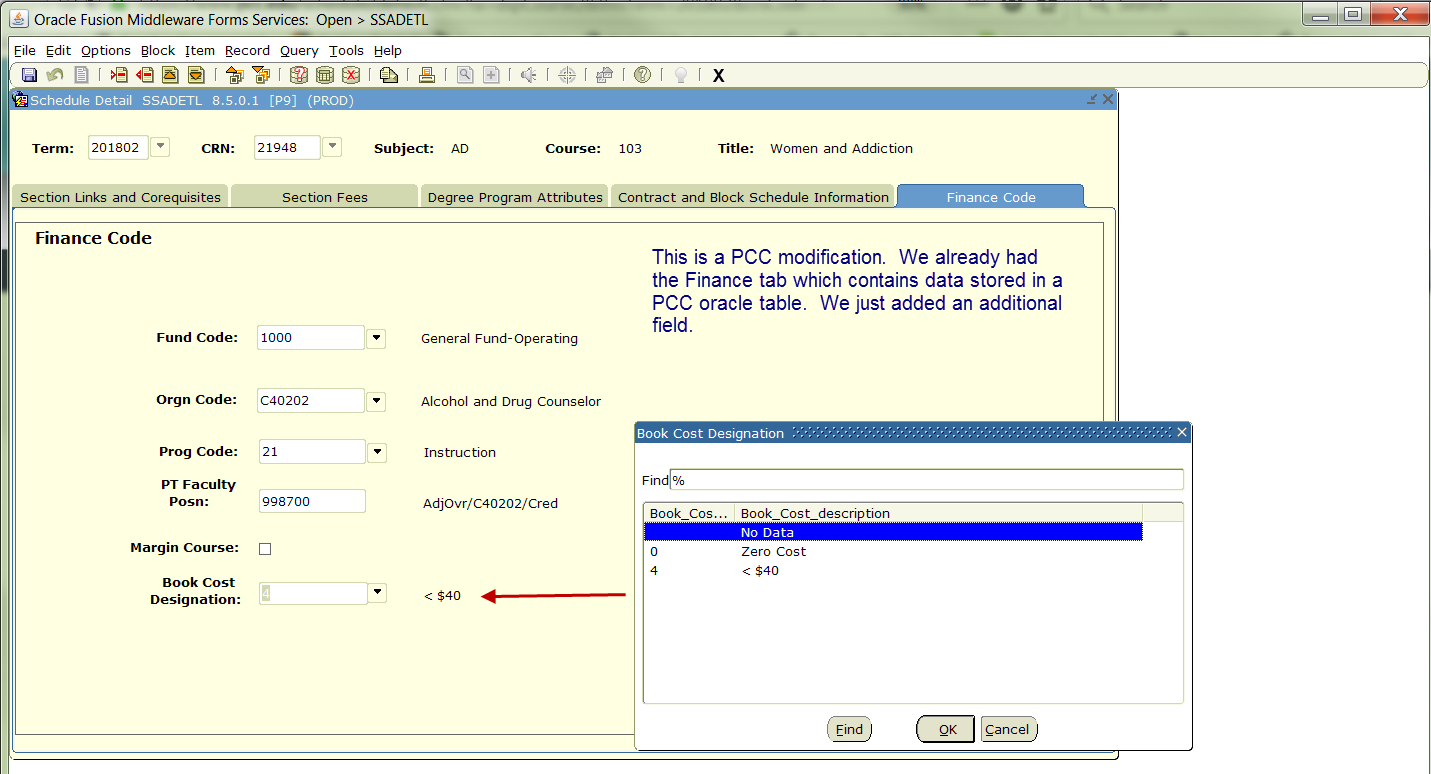Screen dimensions: 1431x774
Task: Click the magnifier display document icon
Action: point(465,75)
